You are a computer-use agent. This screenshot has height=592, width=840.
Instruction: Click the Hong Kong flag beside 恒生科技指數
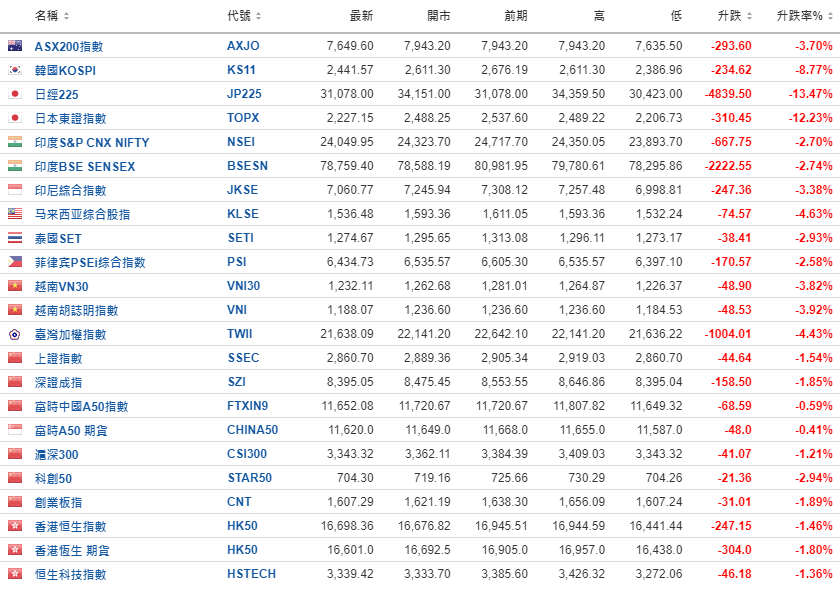tap(15, 574)
